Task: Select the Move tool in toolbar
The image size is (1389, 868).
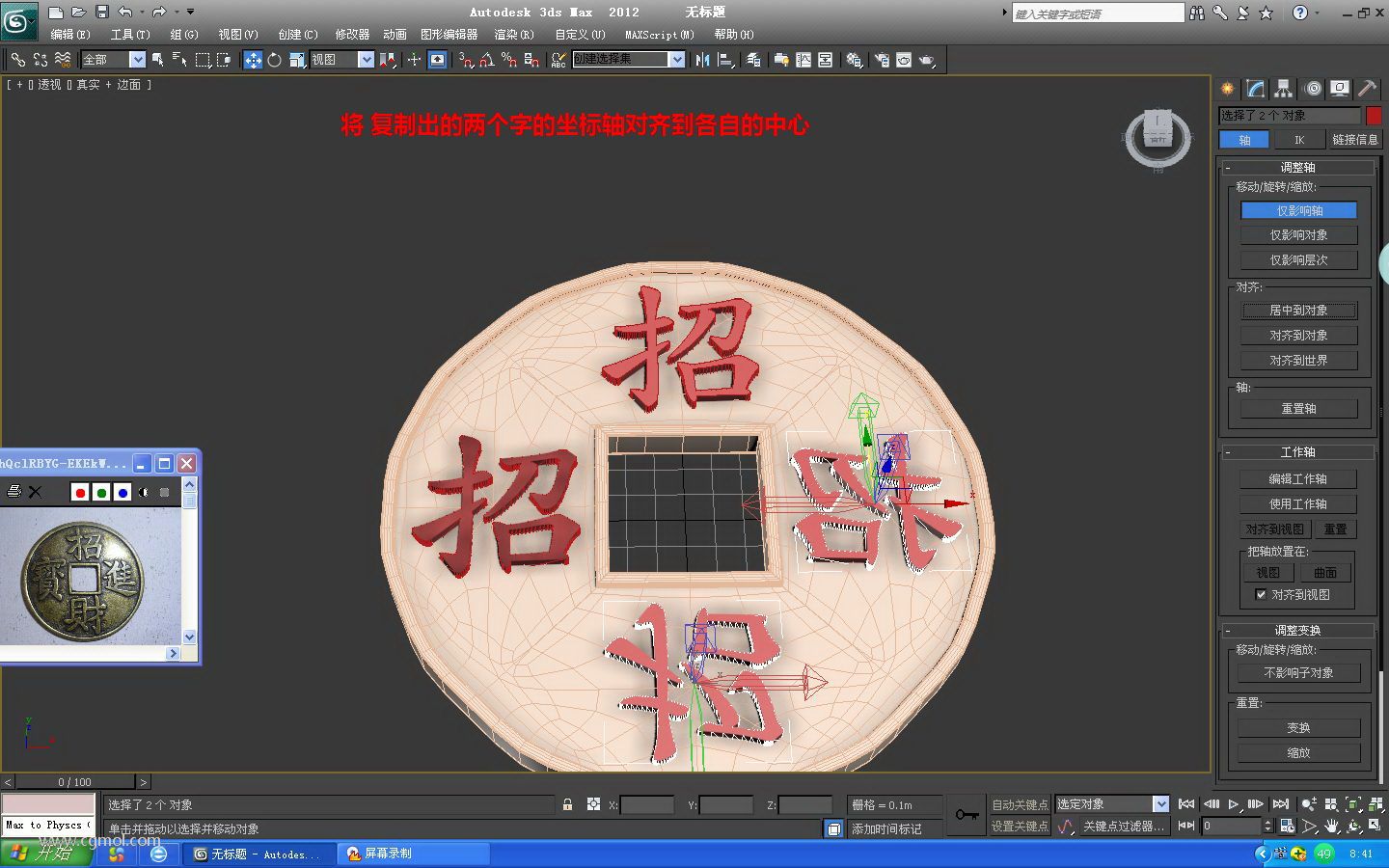Action: click(253, 60)
